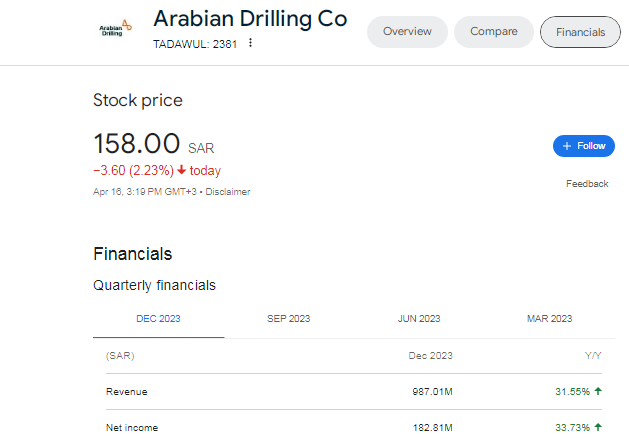Click the green Revenue growth arrow

click(598, 391)
